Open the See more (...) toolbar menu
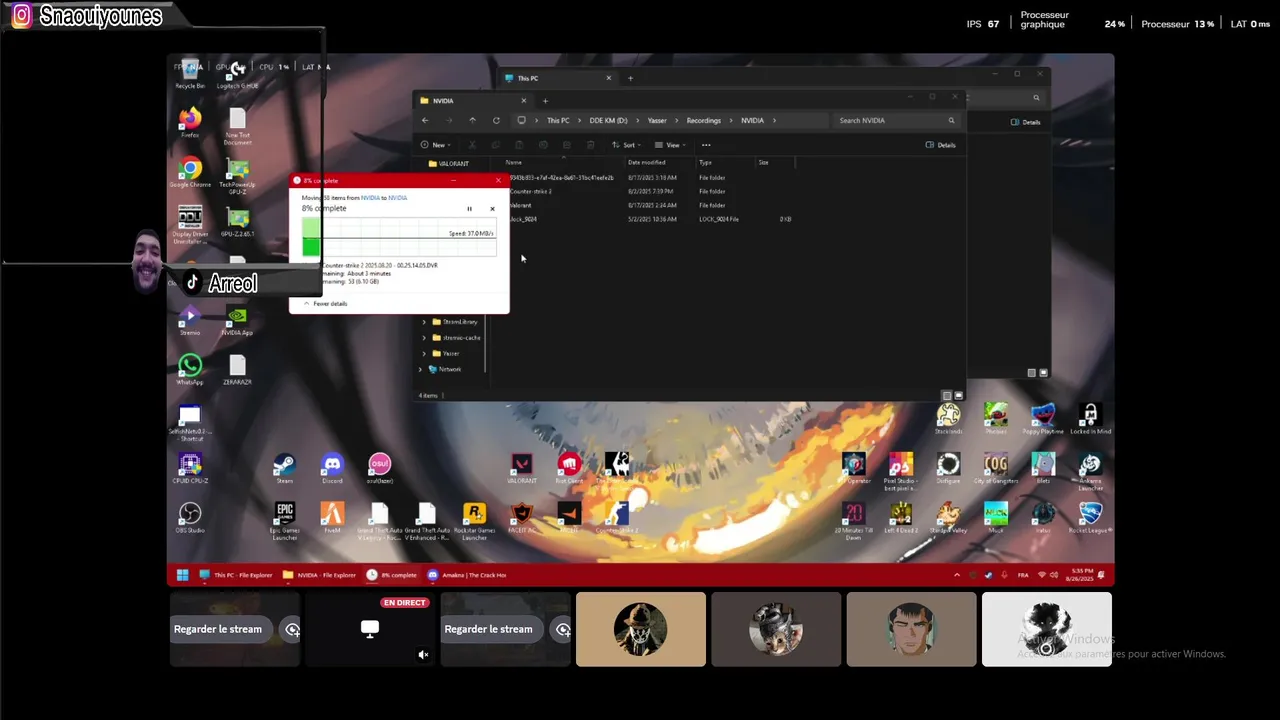Image resolution: width=1280 pixels, height=720 pixels. [706, 145]
